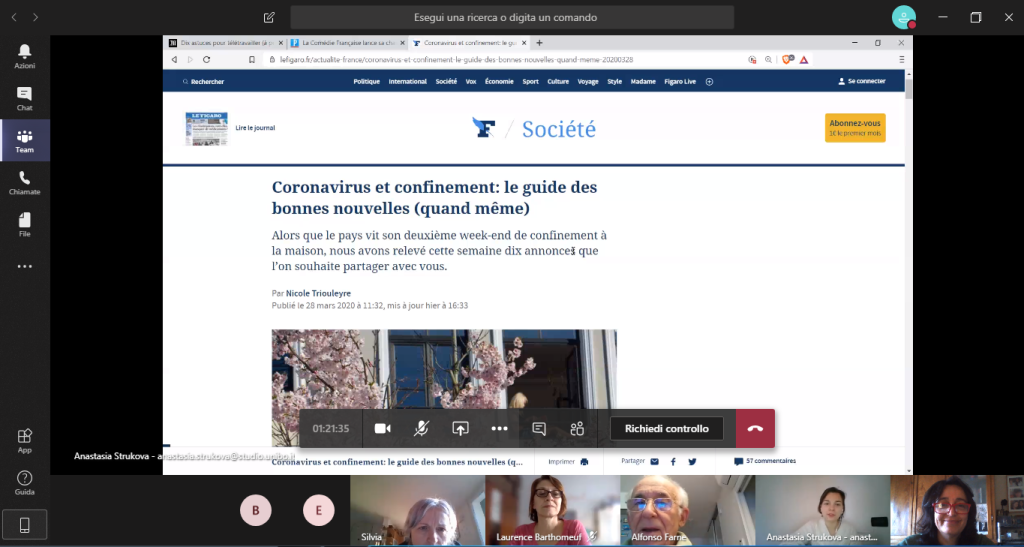Viewport: 1024px width, 547px height.
Task: Click the Le Figaro F logo
Action: pyautogui.click(x=484, y=127)
